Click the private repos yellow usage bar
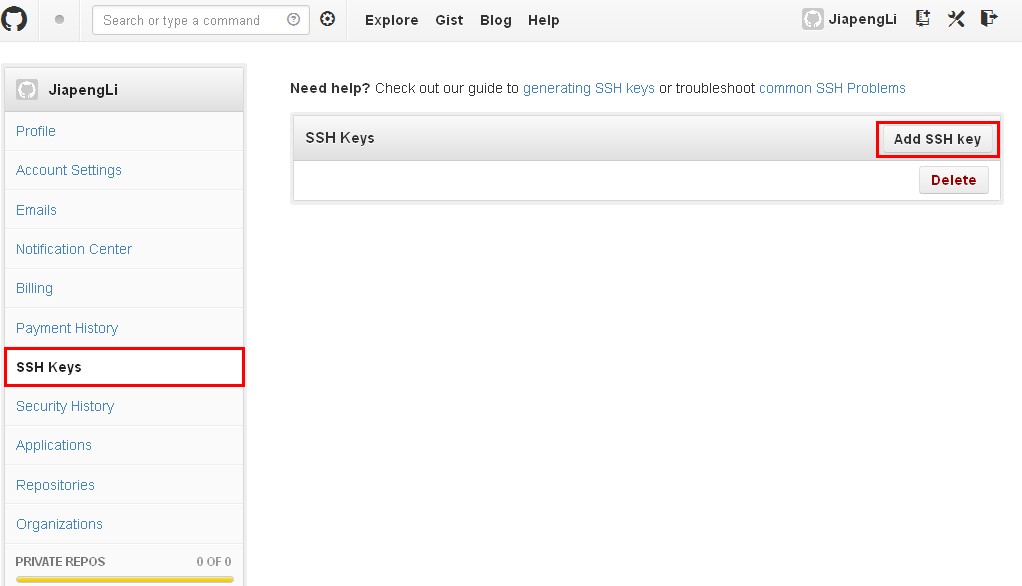The width and height of the screenshot is (1022, 586). 124,579
